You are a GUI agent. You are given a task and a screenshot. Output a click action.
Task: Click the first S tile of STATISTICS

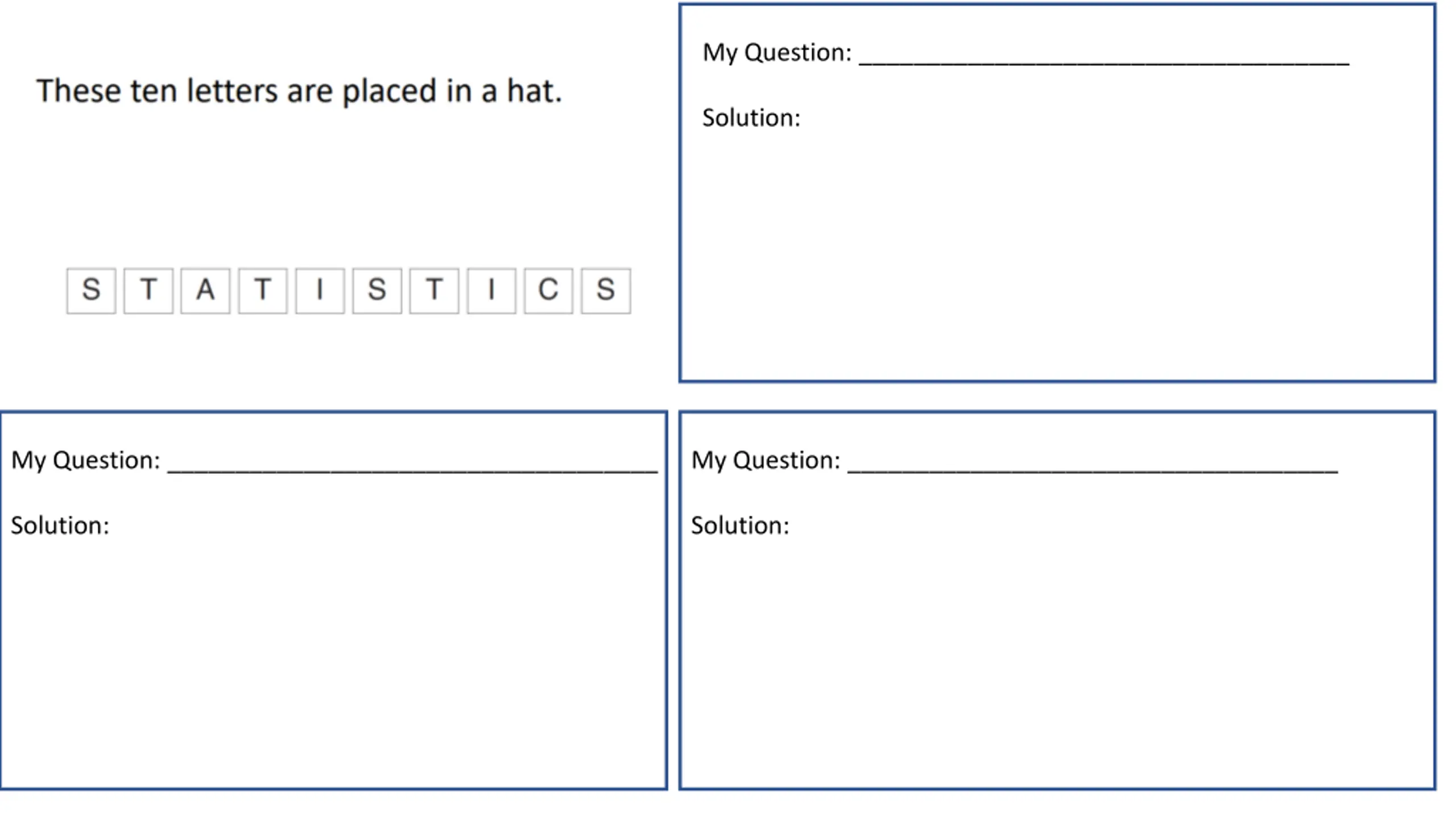pyautogui.click(x=91, y=291)
